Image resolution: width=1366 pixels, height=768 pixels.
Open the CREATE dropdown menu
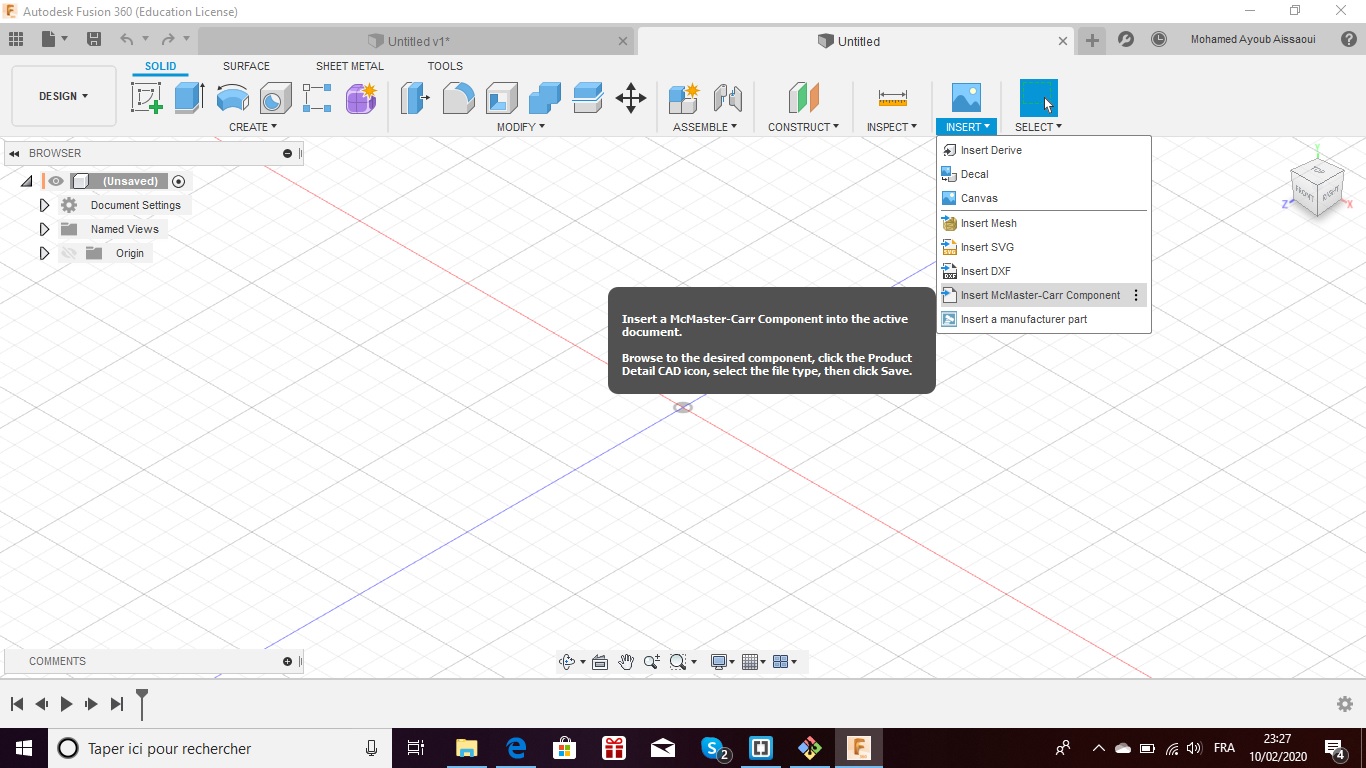pos(253,127)
